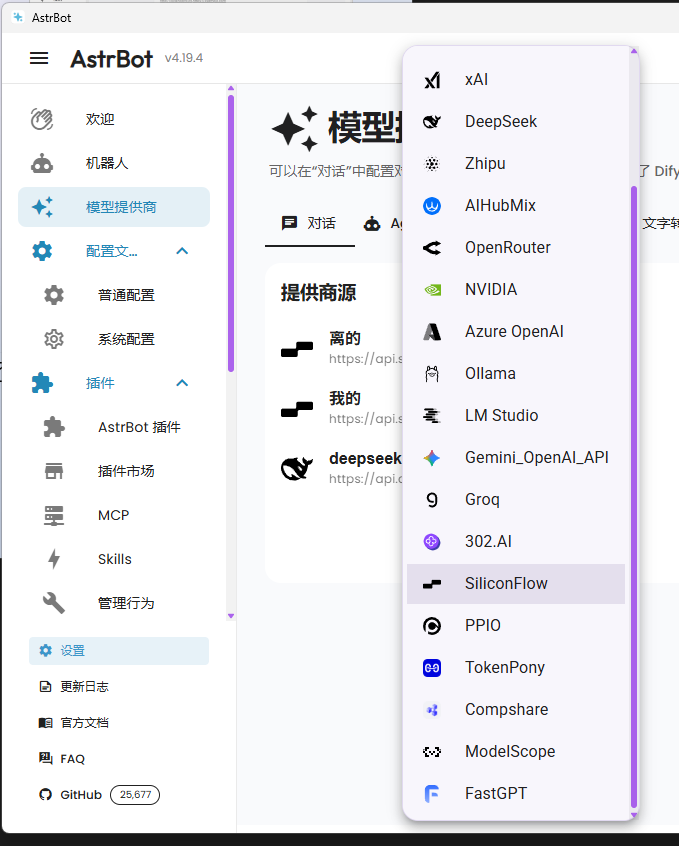The image size is (679, 846).
Task: Click the TokenPony blue icon
Action: (x=432, y=668)
